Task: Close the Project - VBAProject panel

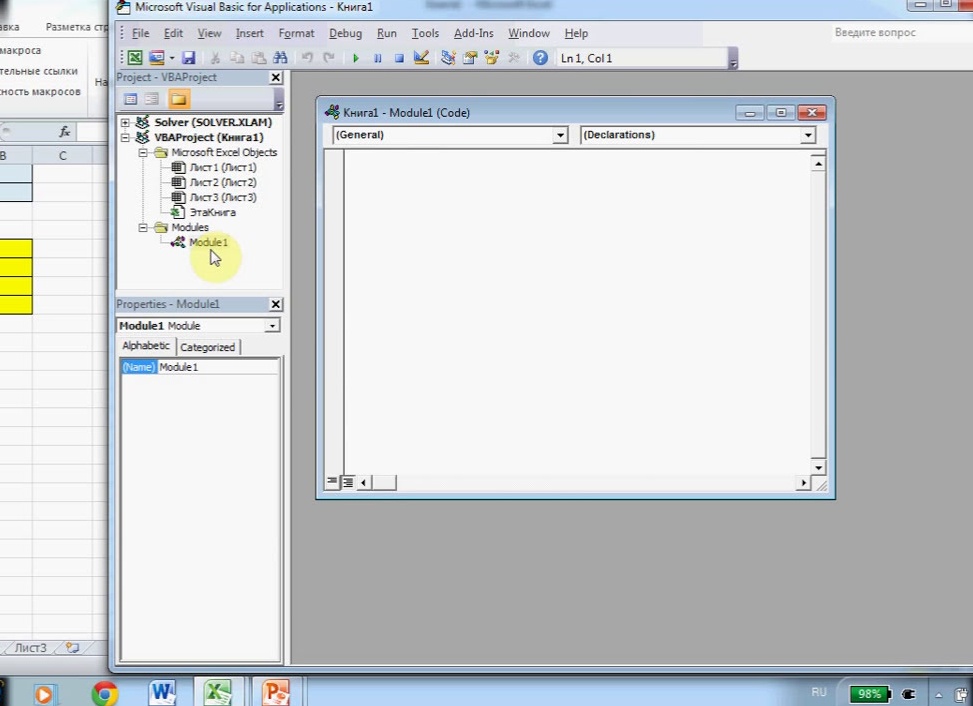Action: (x=276, y=78)
